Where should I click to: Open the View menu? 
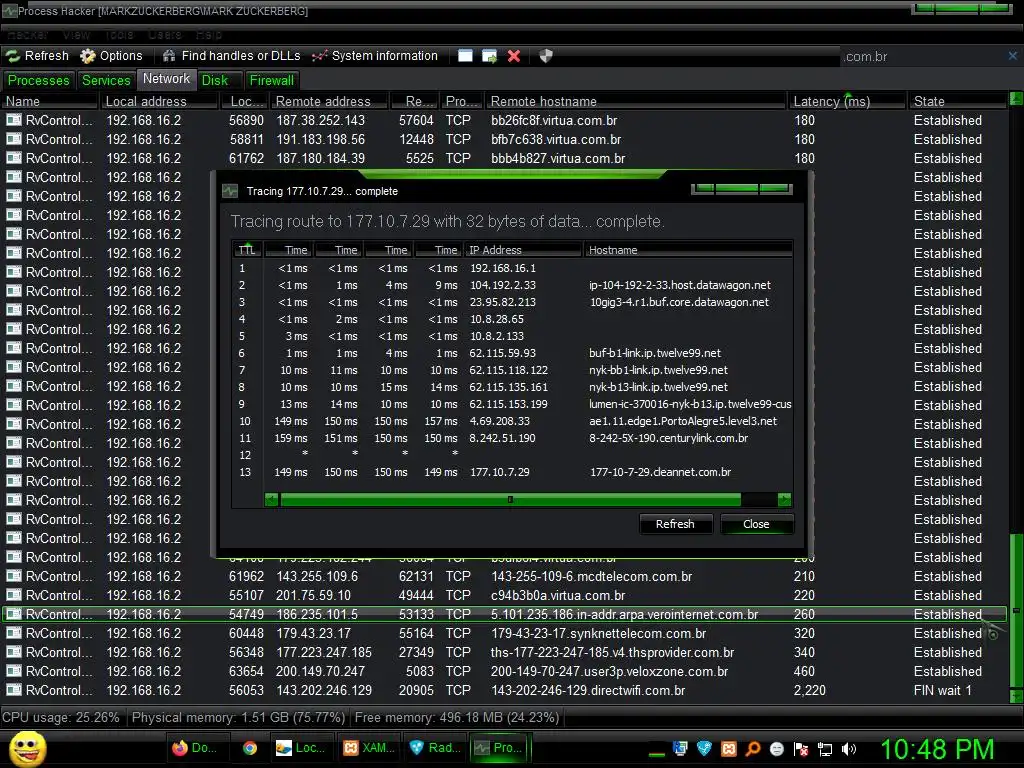click(x=76, y=35)
